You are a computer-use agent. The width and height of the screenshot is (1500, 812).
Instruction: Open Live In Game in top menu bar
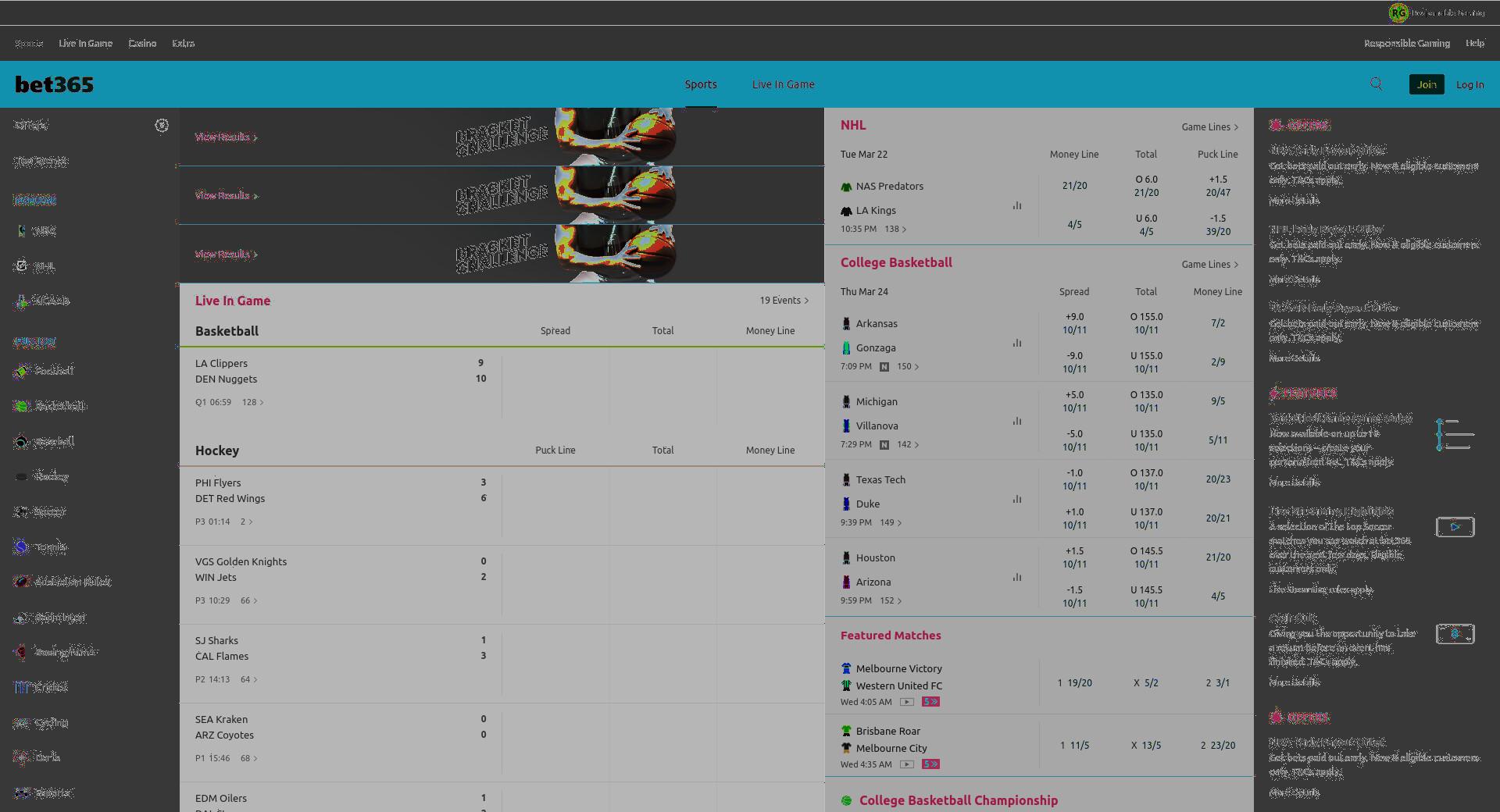86,44
